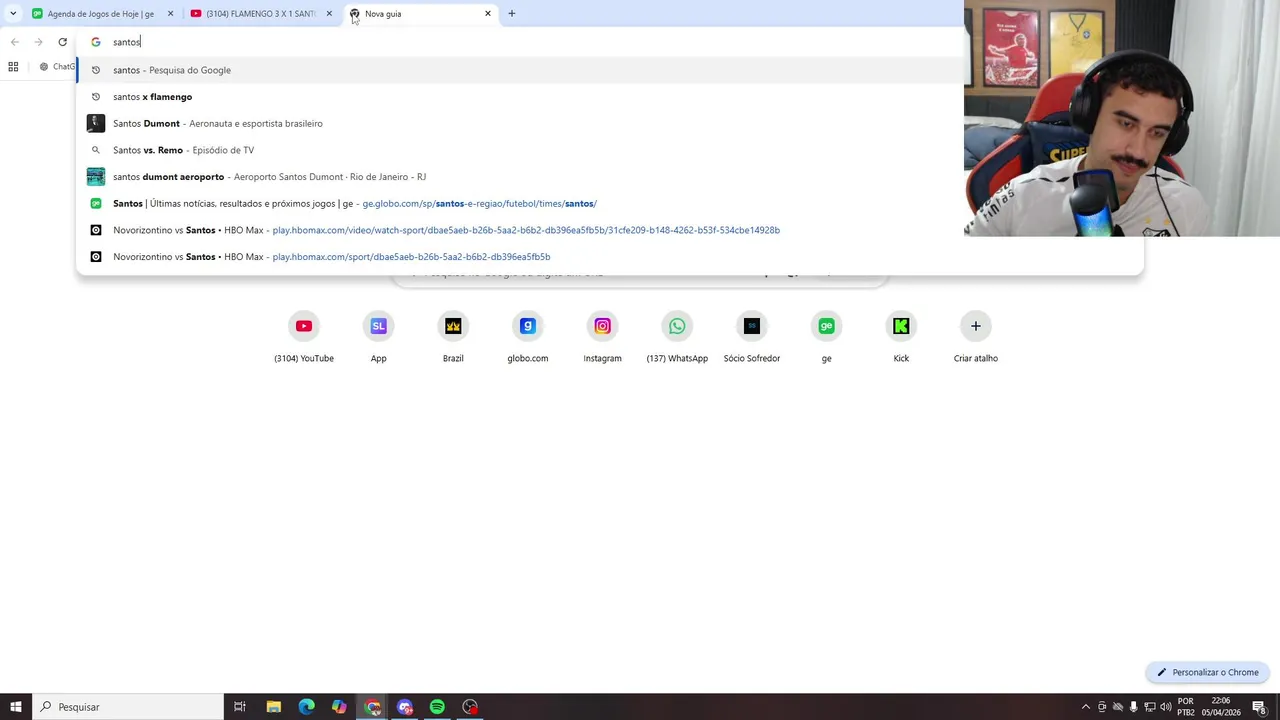
Task: Reload the page with the refresh icon
Action: click(62, 42)
